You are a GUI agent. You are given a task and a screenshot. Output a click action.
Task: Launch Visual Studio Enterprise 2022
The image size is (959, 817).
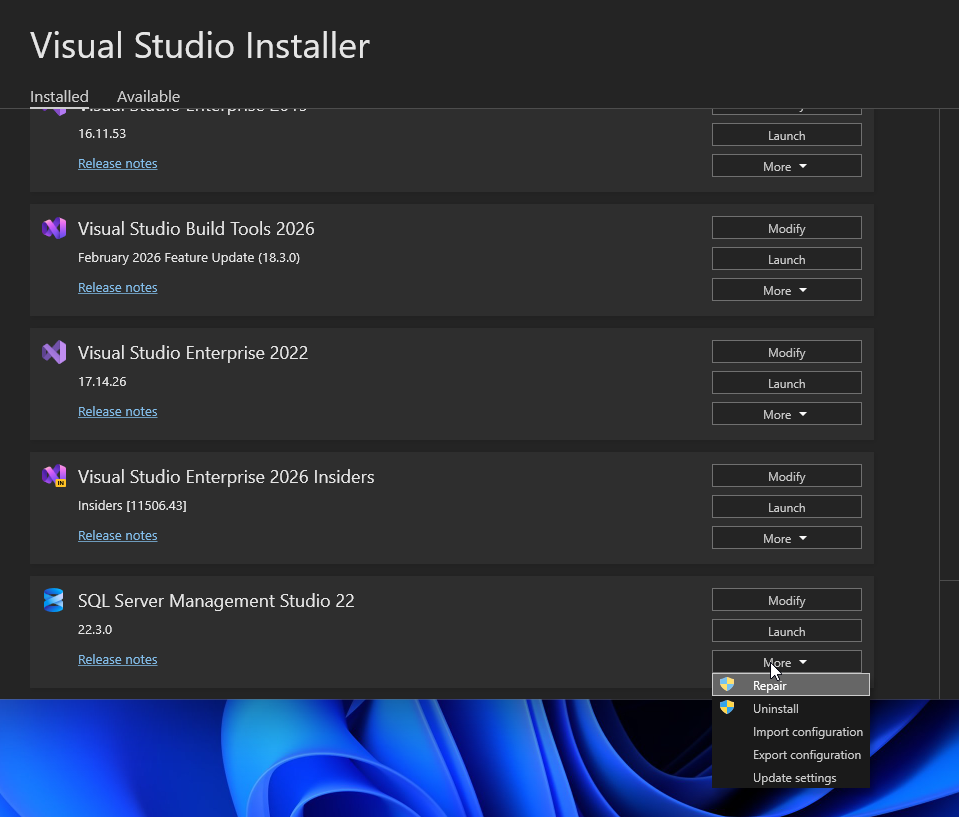click(x=787, y=383)
